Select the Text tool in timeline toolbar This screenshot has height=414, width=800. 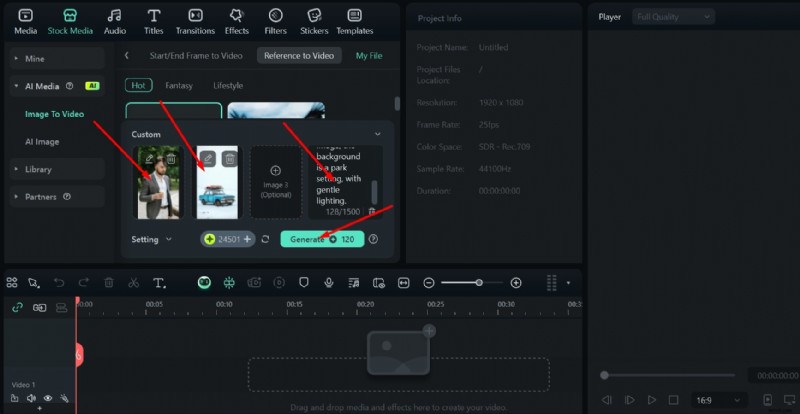[158, 283]
